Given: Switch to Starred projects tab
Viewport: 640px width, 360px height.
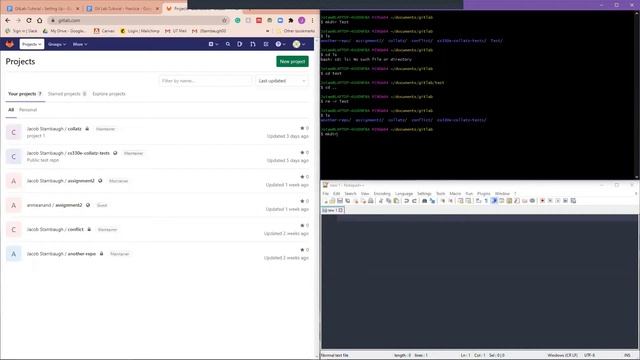Looking at the screenshot, I should [x=67, y=94].
